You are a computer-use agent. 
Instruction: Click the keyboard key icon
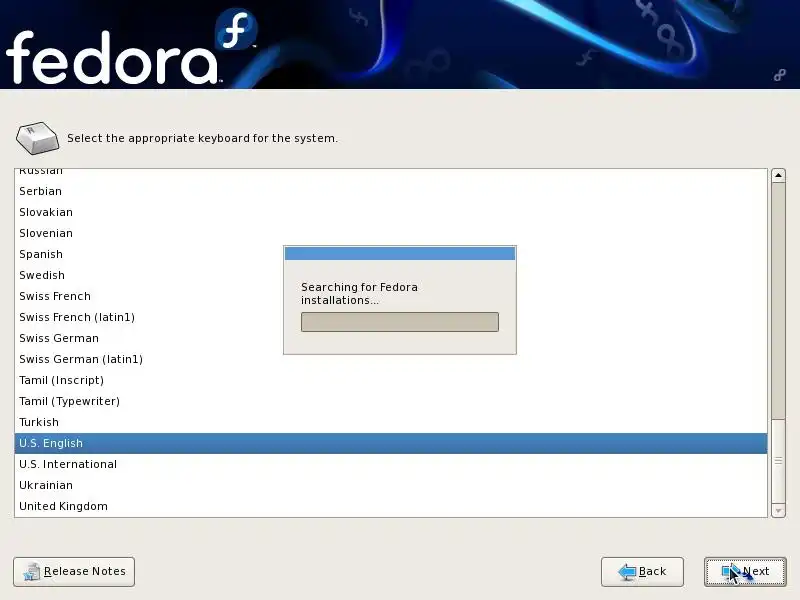click(x=37, y=138)
